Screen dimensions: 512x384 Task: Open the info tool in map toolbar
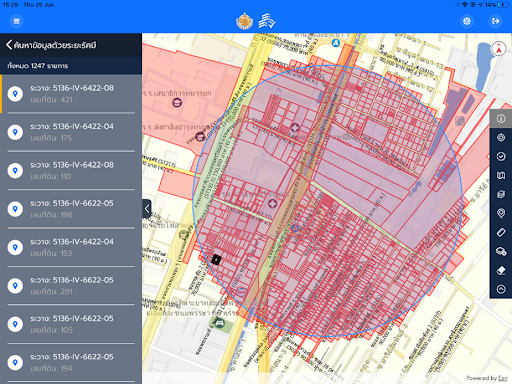(501, 118)
